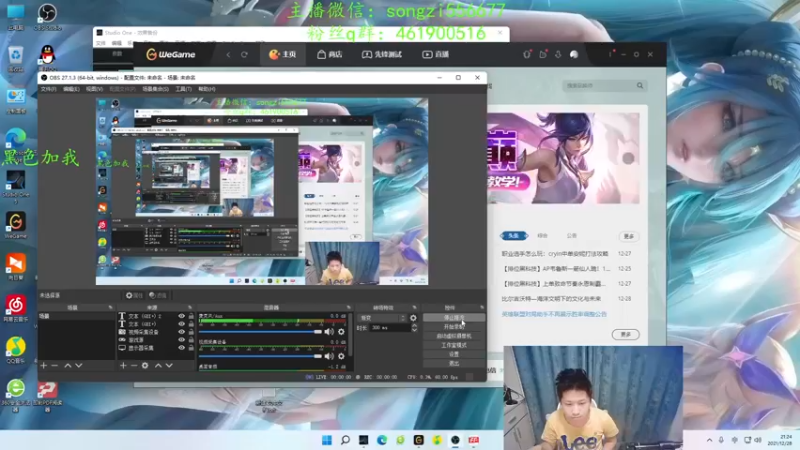Open the OBS 文件(F) menu
The width and height of the screenshot is (800, 450).
[48, 89]
